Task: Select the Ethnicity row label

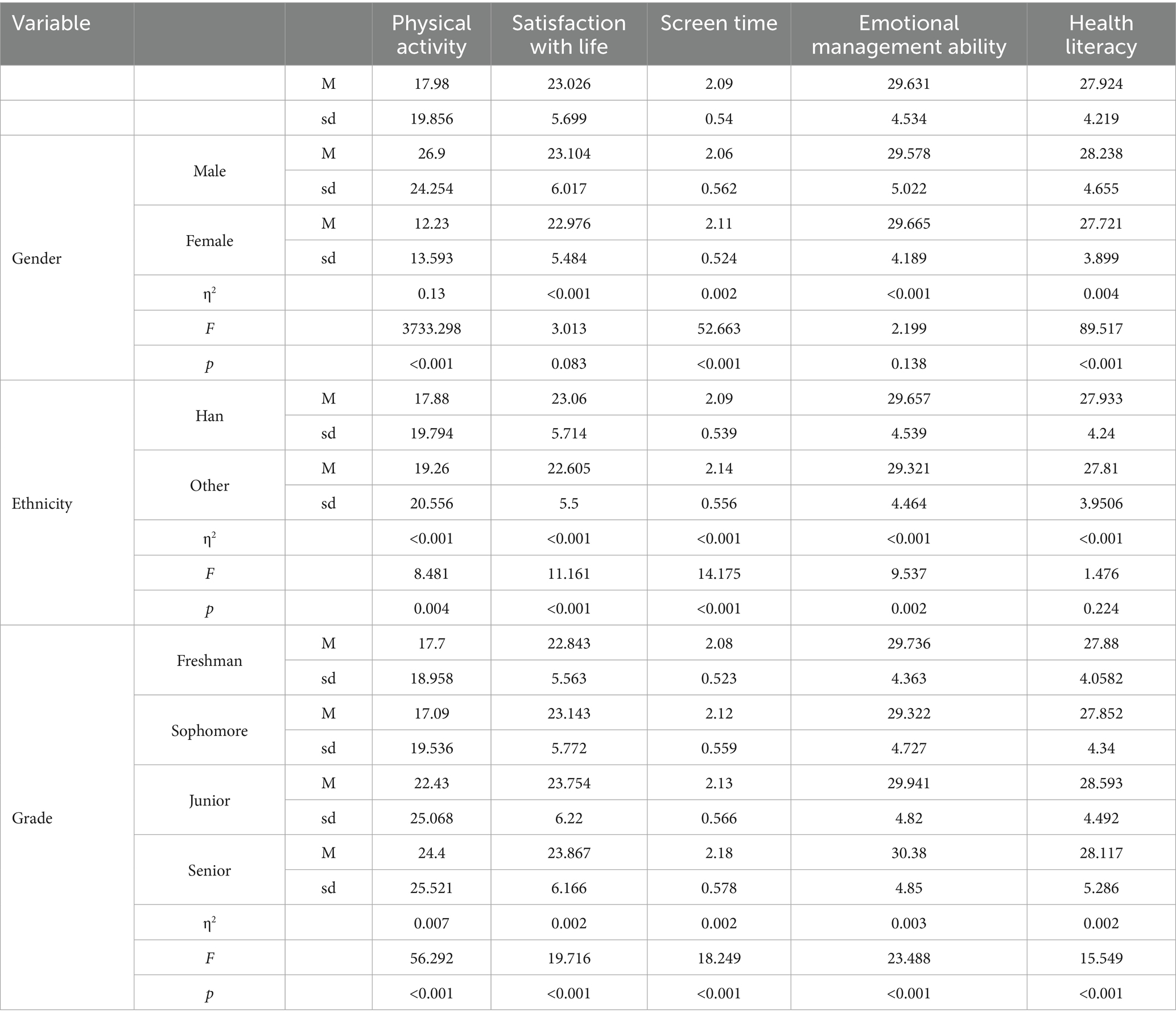Action: coord(42,504)
